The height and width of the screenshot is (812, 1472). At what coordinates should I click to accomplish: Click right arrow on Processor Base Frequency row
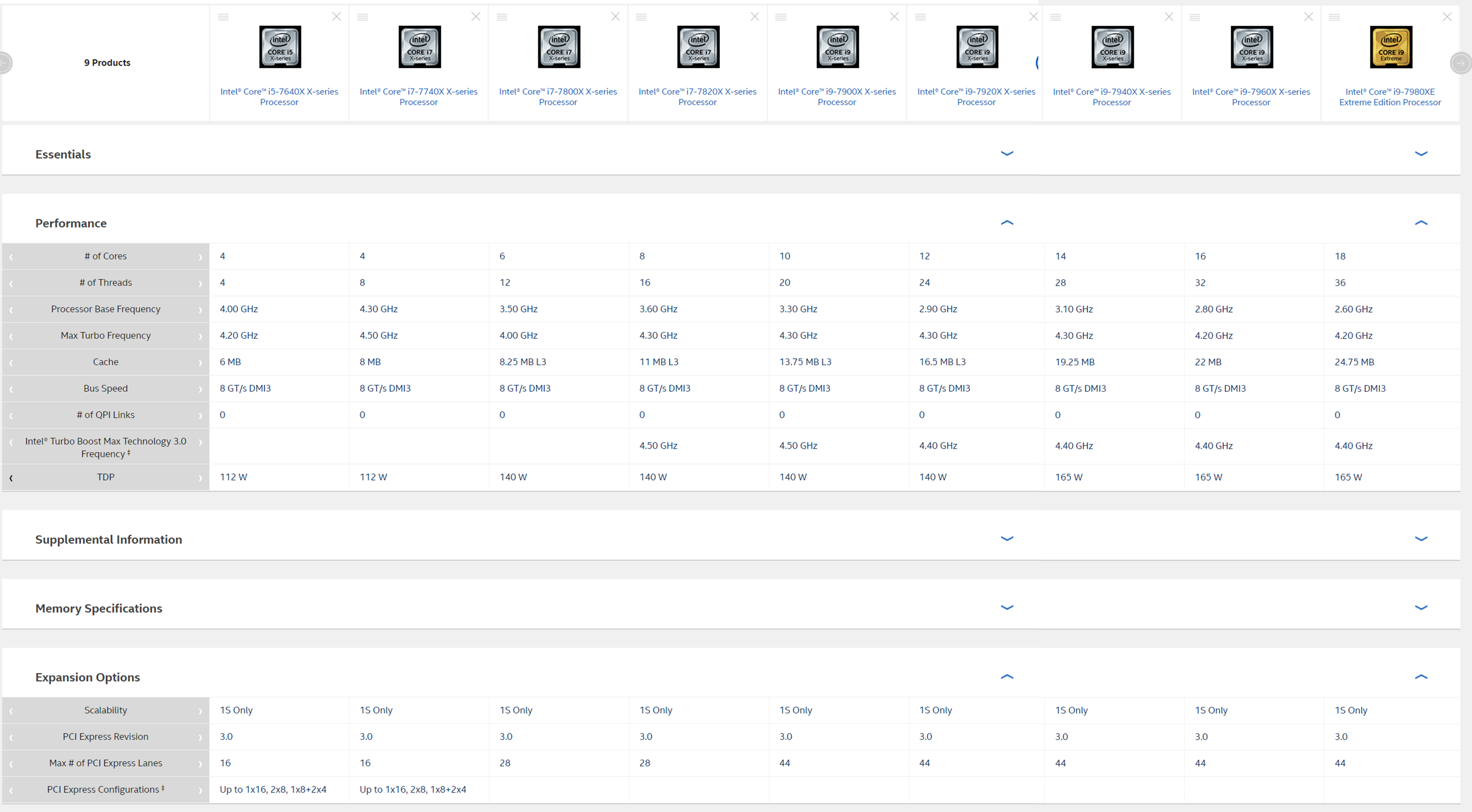[200, 310]
